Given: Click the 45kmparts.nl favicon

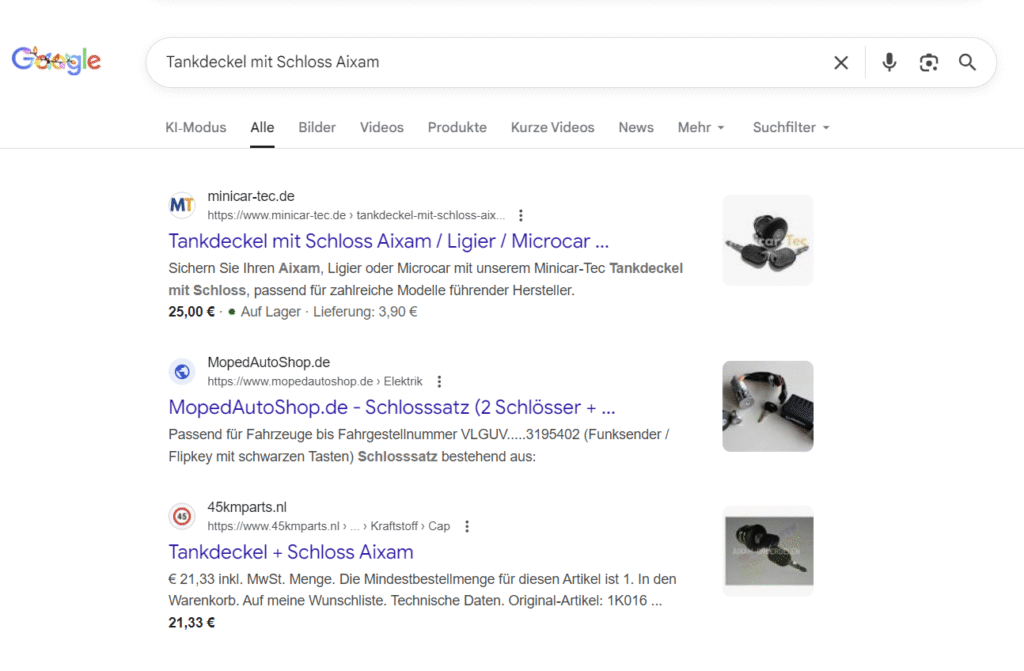Looking at the screenshot, I should [181, 515].
